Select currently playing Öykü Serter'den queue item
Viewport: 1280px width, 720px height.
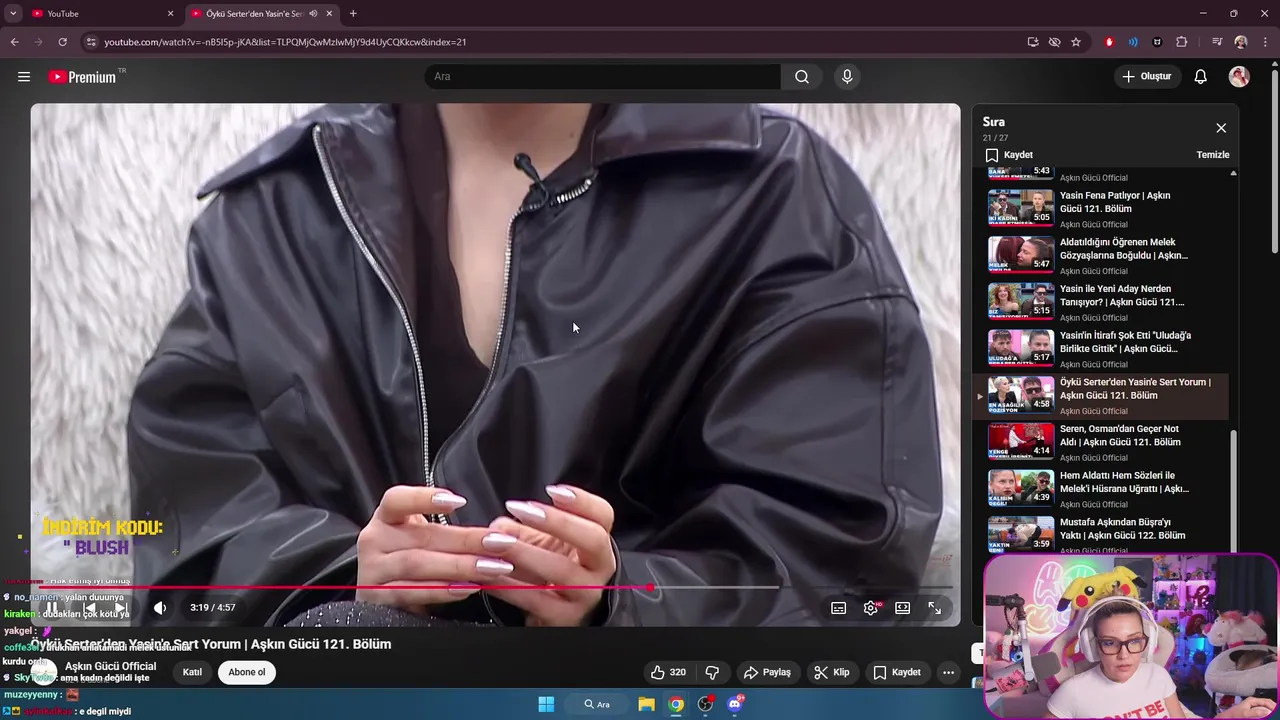pyautogui.click(x=1102, y=396)
